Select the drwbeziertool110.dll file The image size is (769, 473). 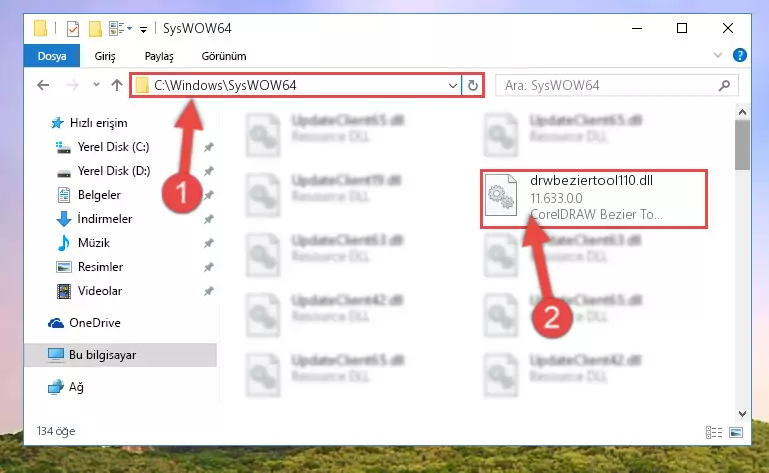[x=594, y=199]
